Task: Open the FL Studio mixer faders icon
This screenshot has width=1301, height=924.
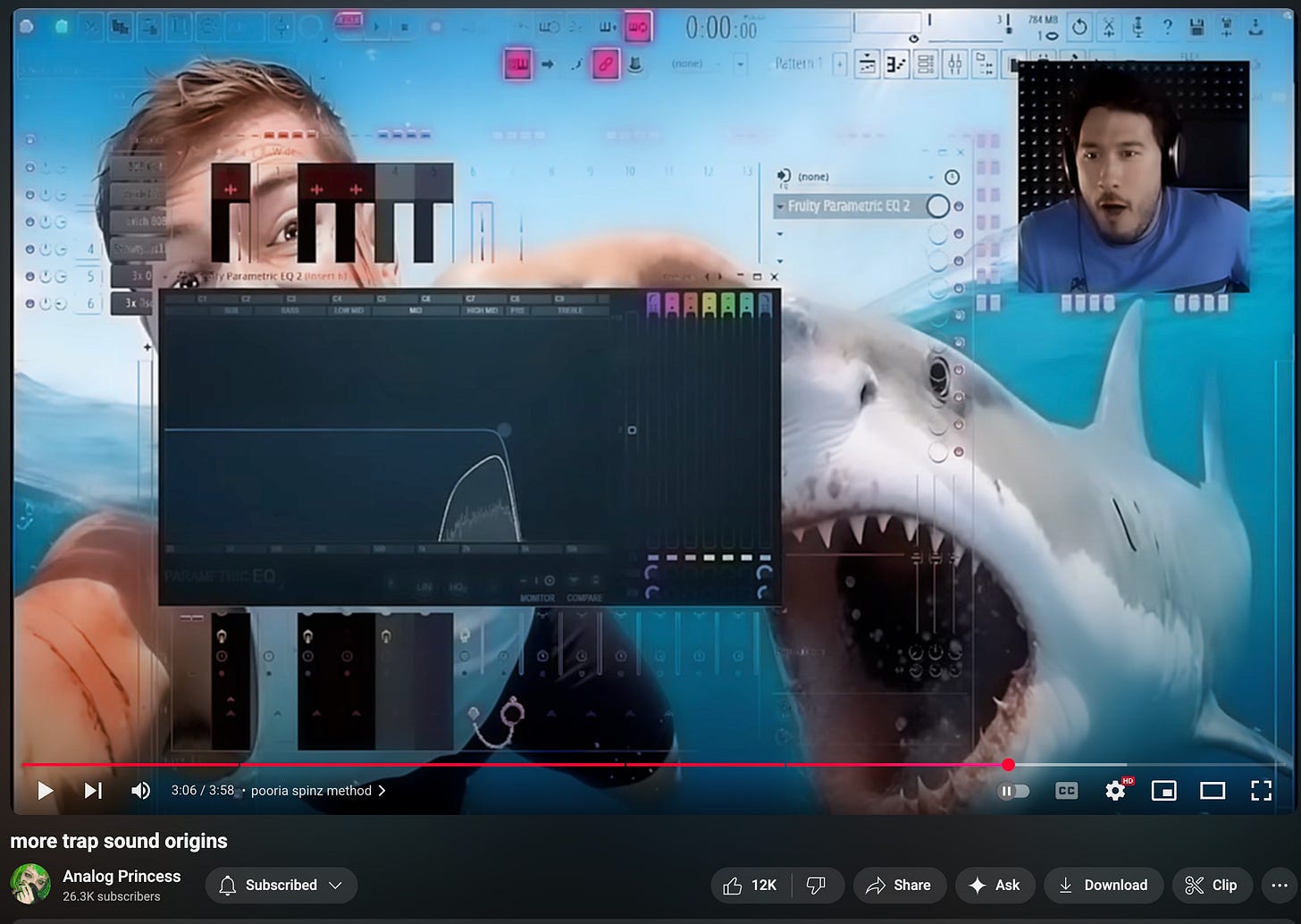Action: pyautogui.click(x=955, y=64)
